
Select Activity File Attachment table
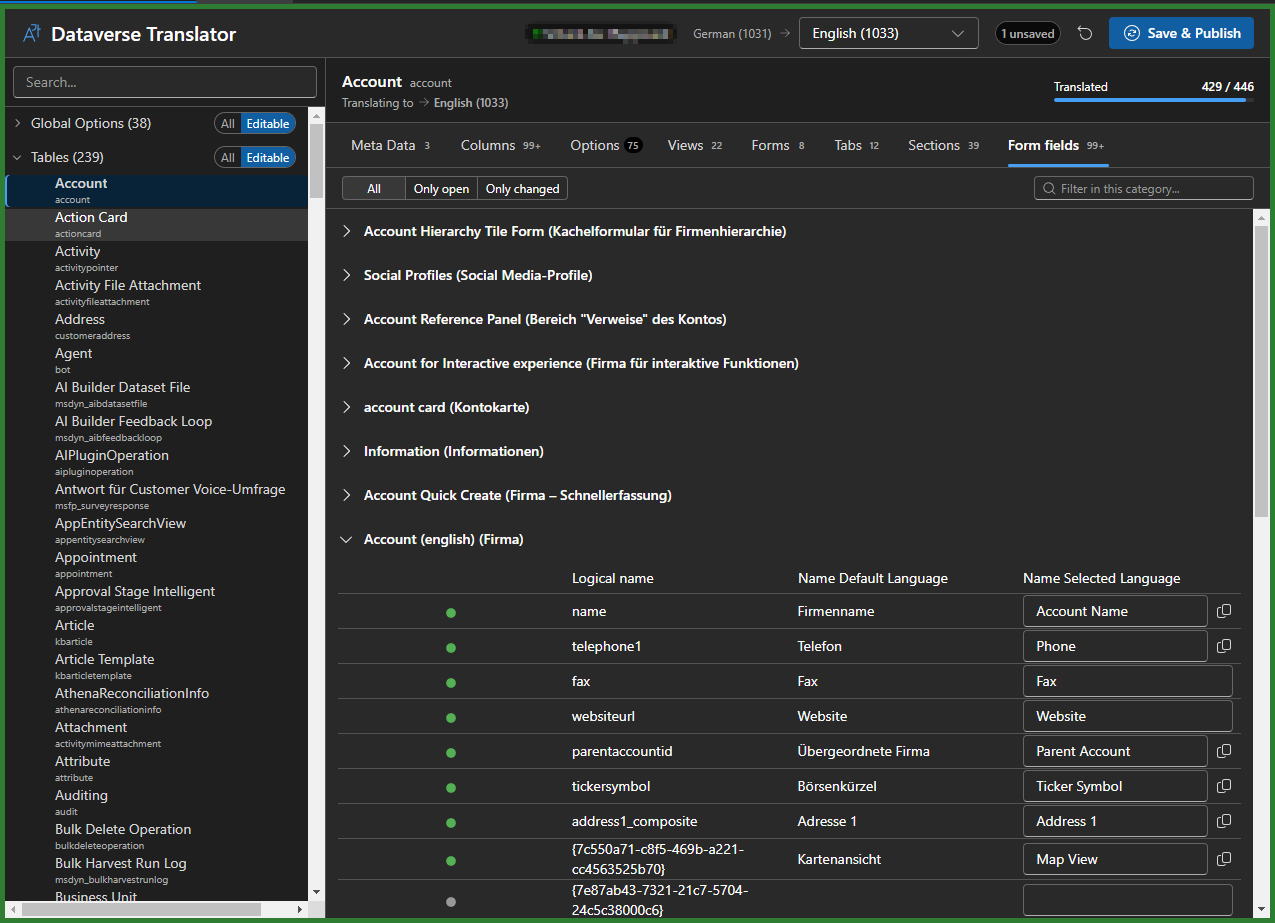157,292
